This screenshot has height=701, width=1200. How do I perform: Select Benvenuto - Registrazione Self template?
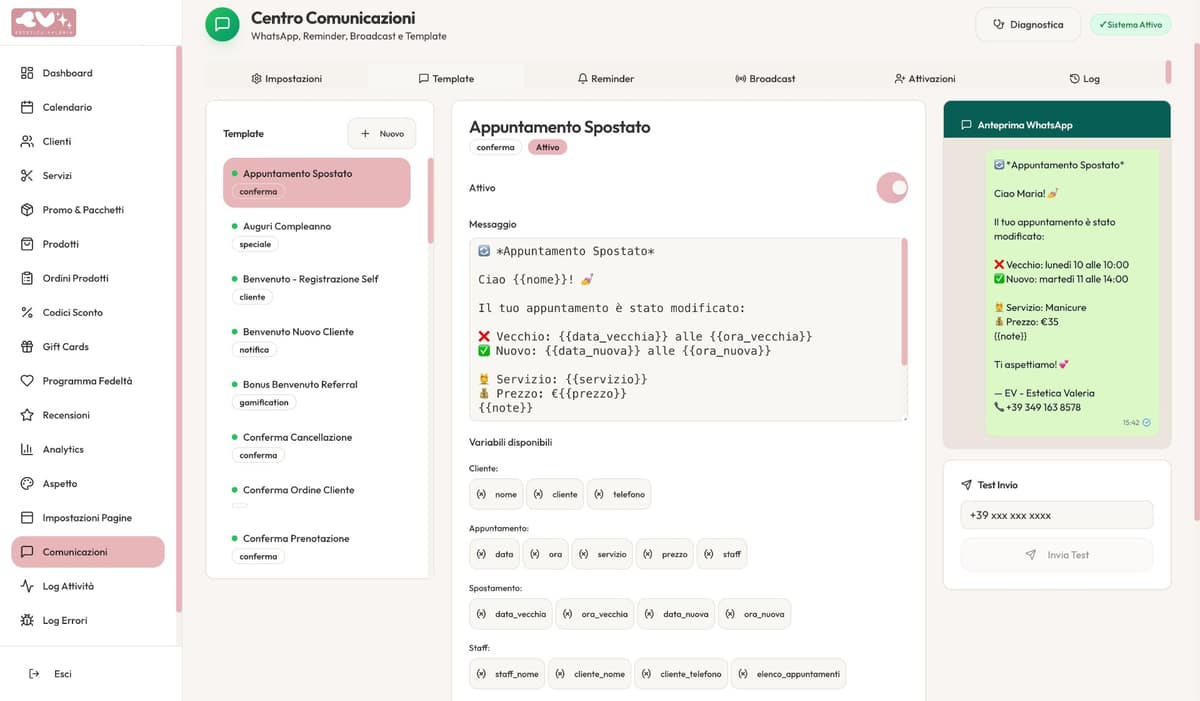(317, 288)
